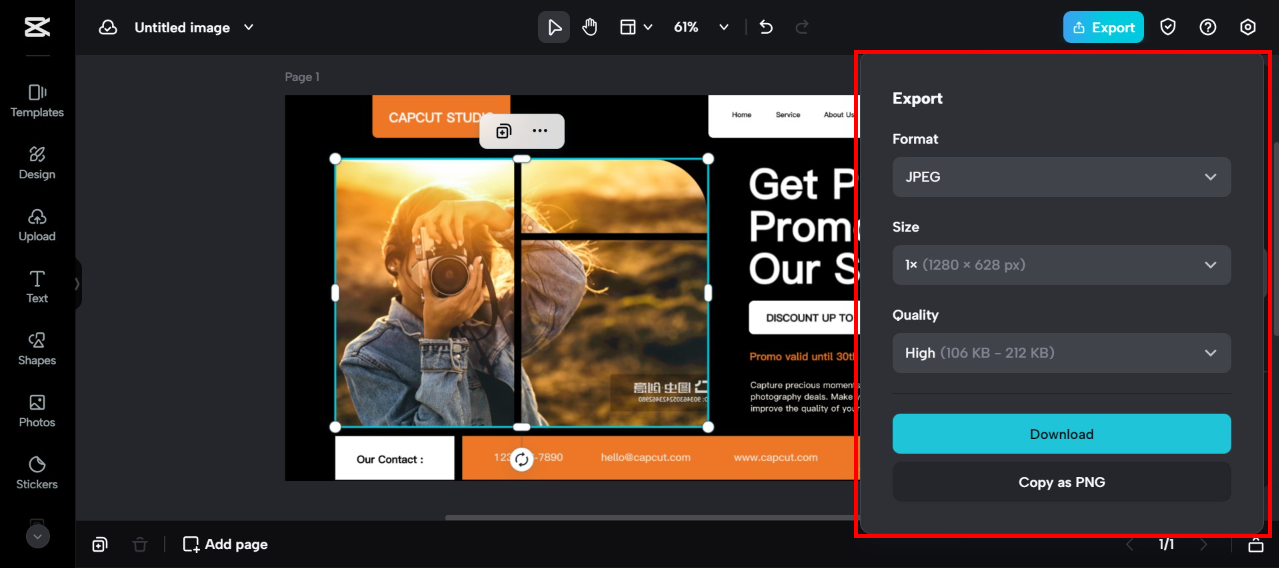Open the settings hexagon icon
This screenshot has width=1279, height=568.
tap(1248, 27)
